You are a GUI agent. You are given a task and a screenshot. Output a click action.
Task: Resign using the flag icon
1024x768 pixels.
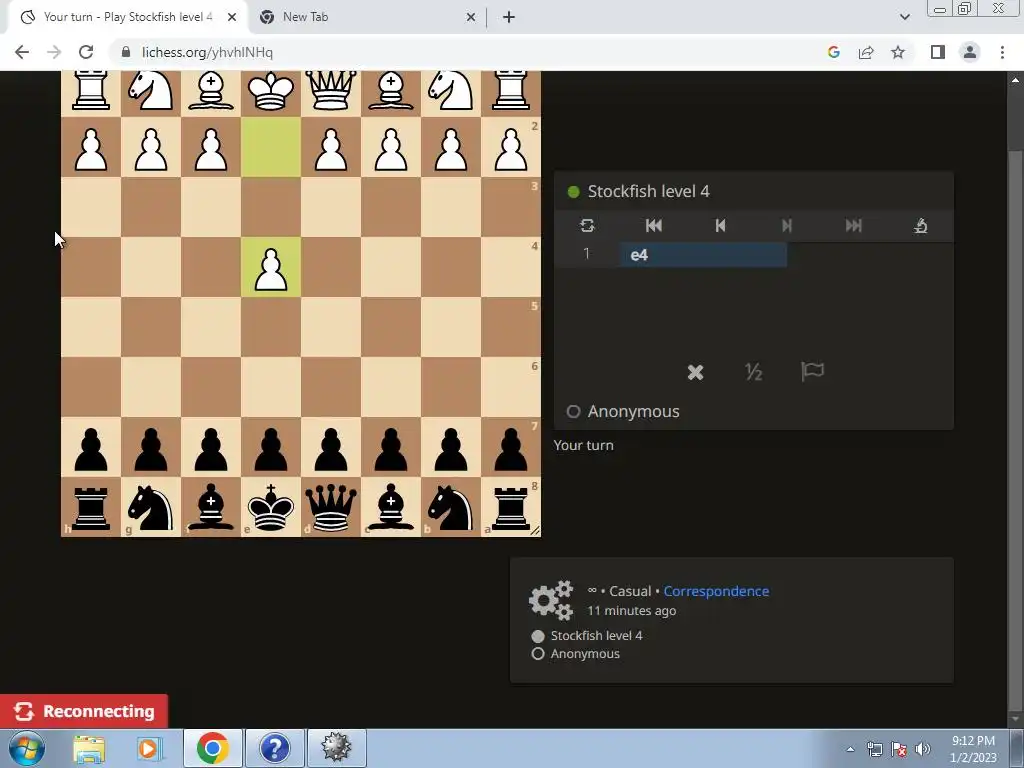coord(812,372)
